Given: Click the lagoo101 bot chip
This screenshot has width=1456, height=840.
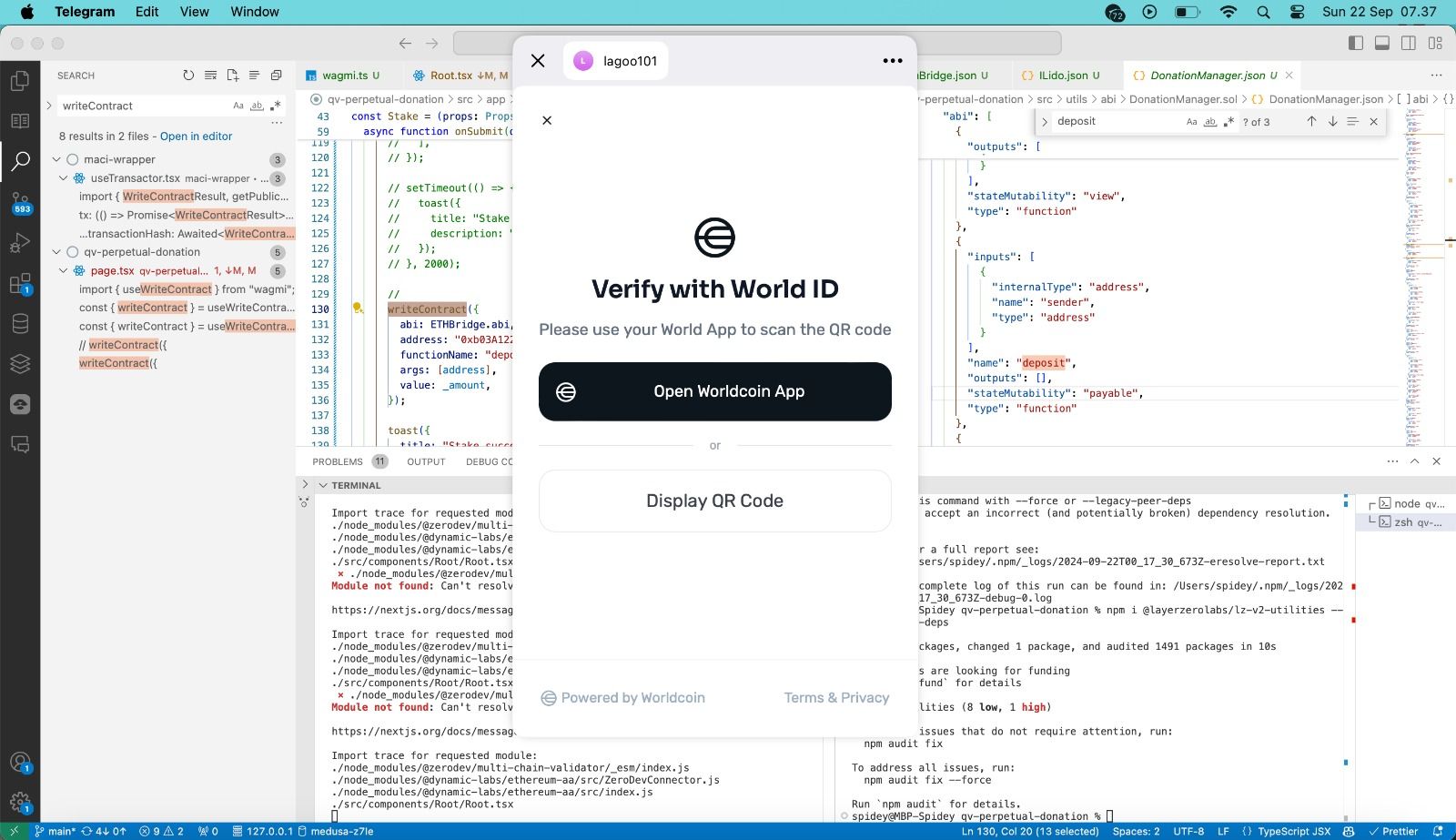Looking at the screenshot, I should pyautogui.click(x=615, y=61).
